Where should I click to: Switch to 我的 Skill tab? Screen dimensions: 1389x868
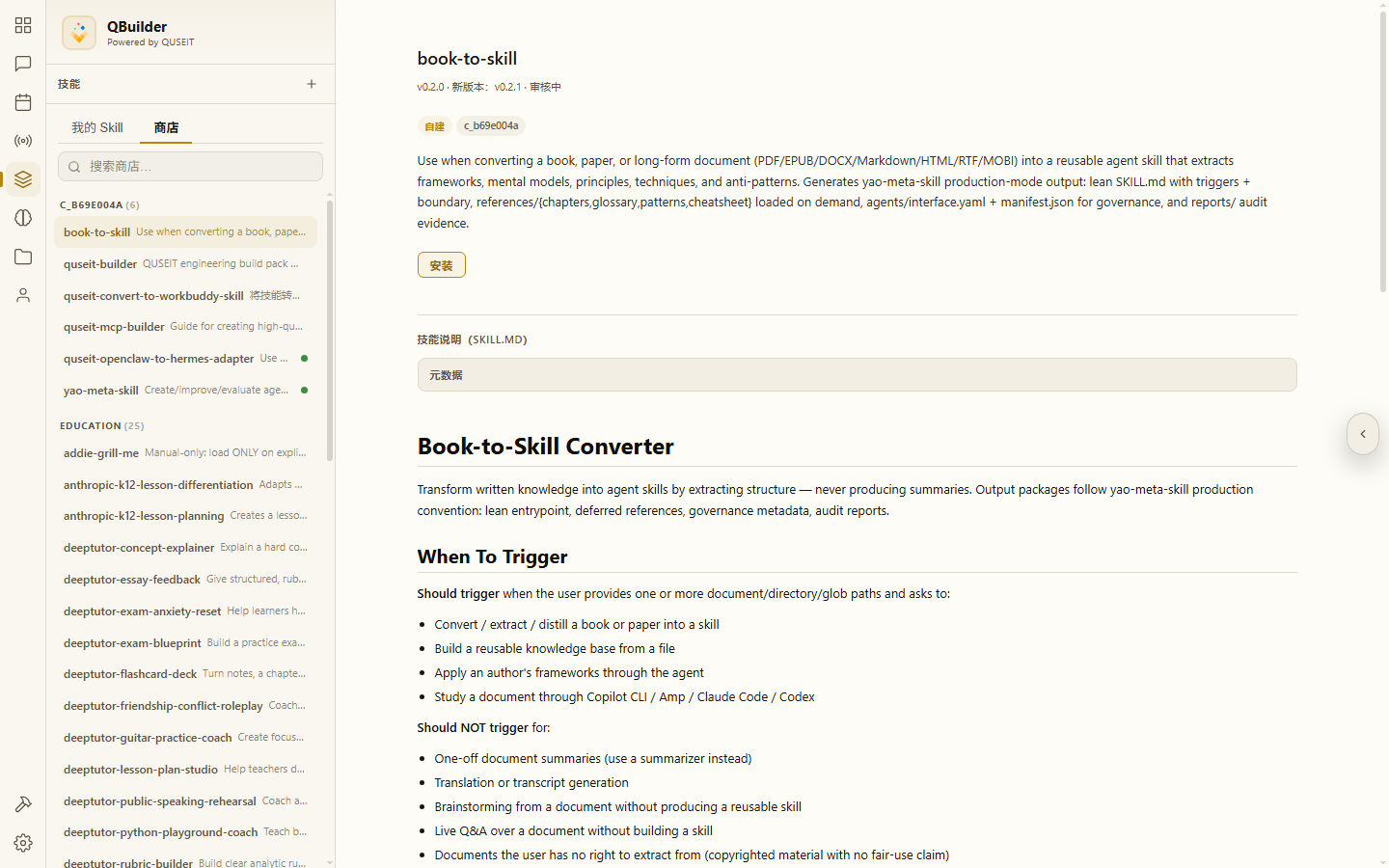(x=97, y=127)
